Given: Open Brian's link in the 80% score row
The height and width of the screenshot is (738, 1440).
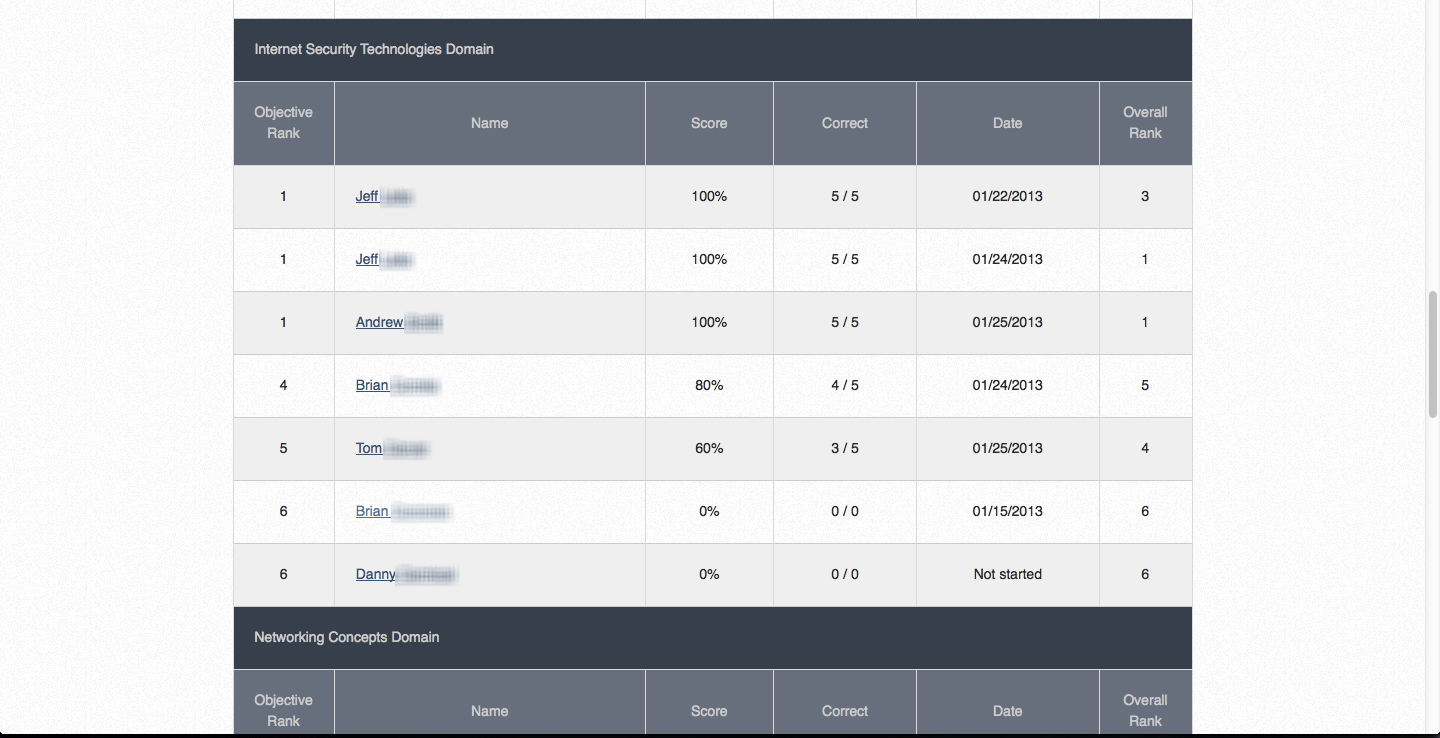Looking at the screenshot, I should click(372, 385).
